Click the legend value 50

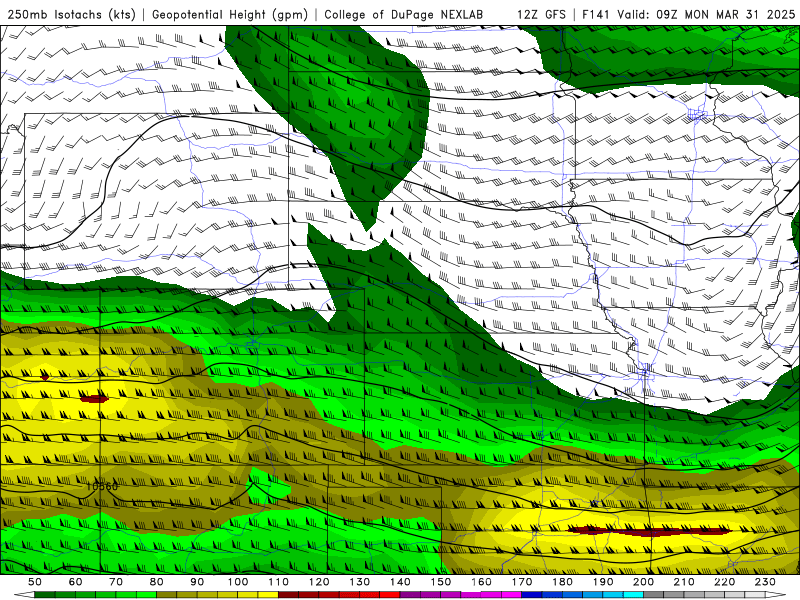click(x=35, y=582)
